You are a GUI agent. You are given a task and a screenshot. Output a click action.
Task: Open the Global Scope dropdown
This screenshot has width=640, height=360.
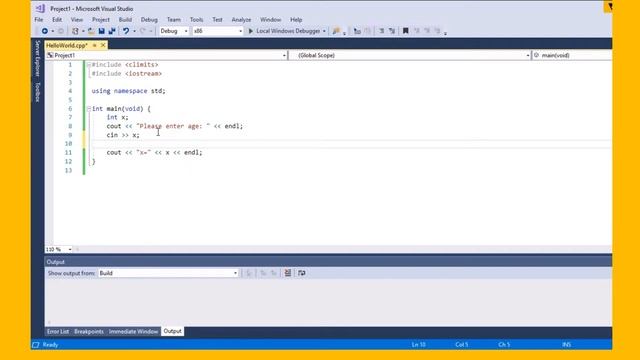pos(527,56)
